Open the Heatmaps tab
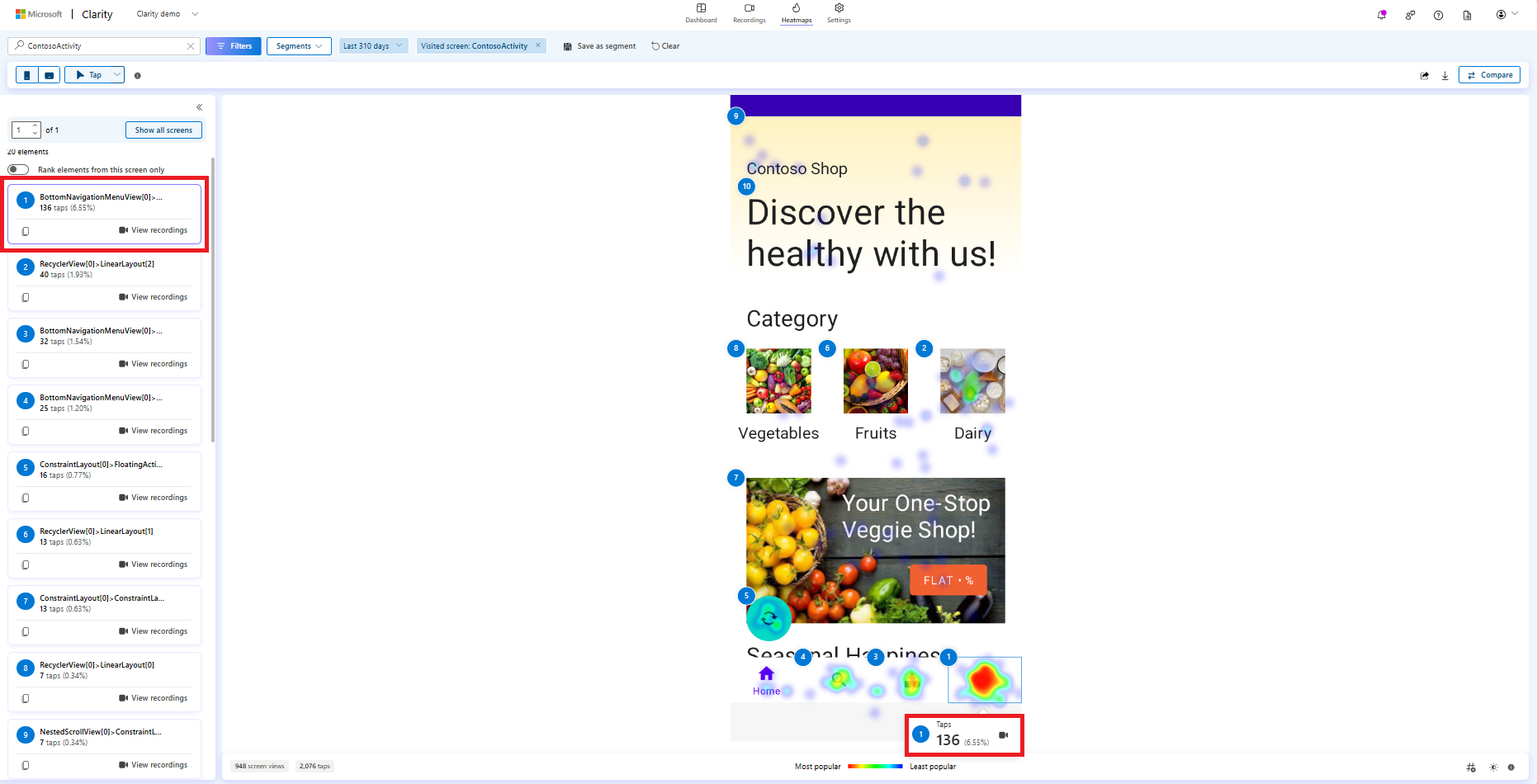Screen dimensions: 1537x784 (x=797, y=13)
